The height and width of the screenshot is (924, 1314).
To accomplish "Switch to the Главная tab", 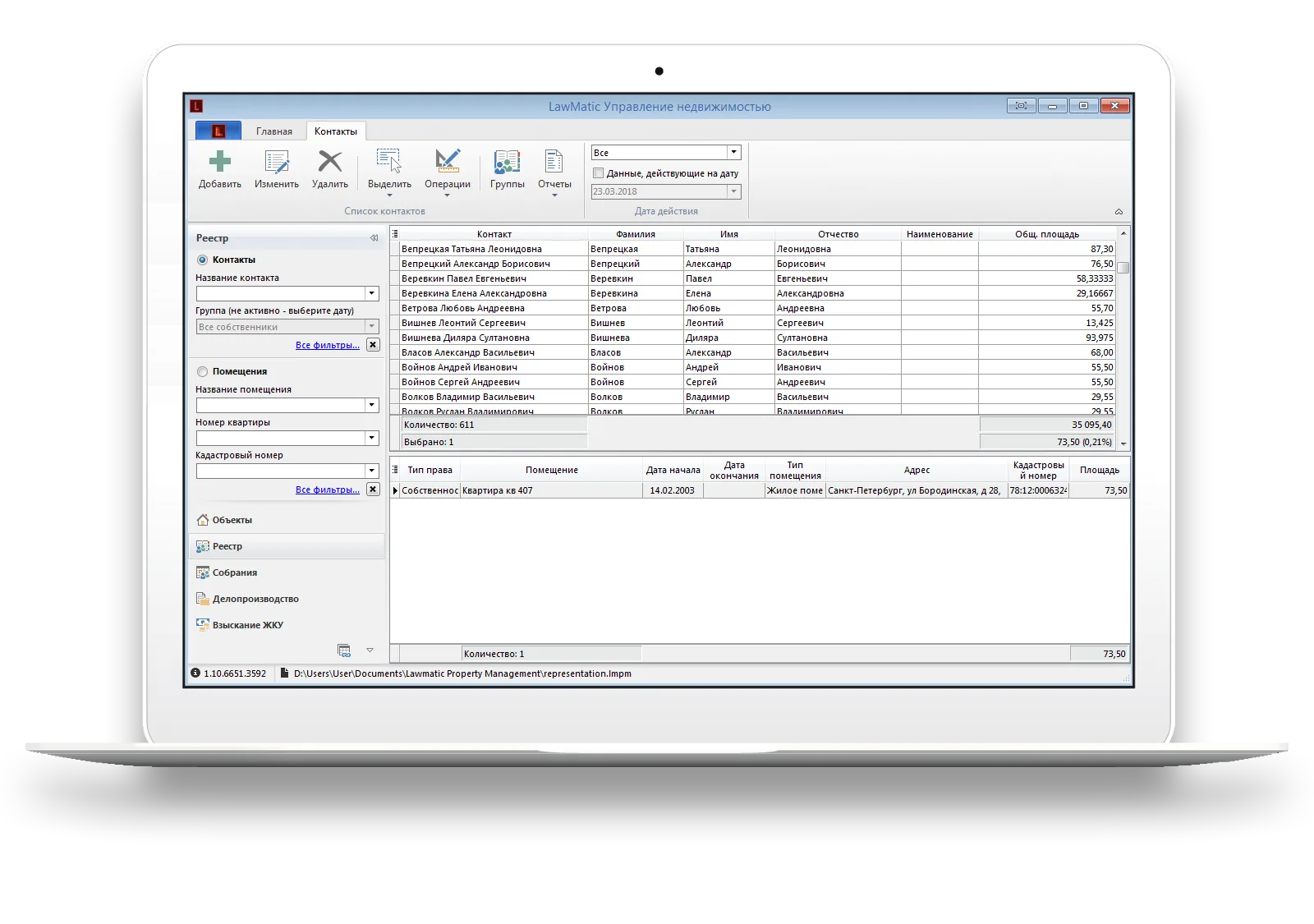I will point(273,131).
